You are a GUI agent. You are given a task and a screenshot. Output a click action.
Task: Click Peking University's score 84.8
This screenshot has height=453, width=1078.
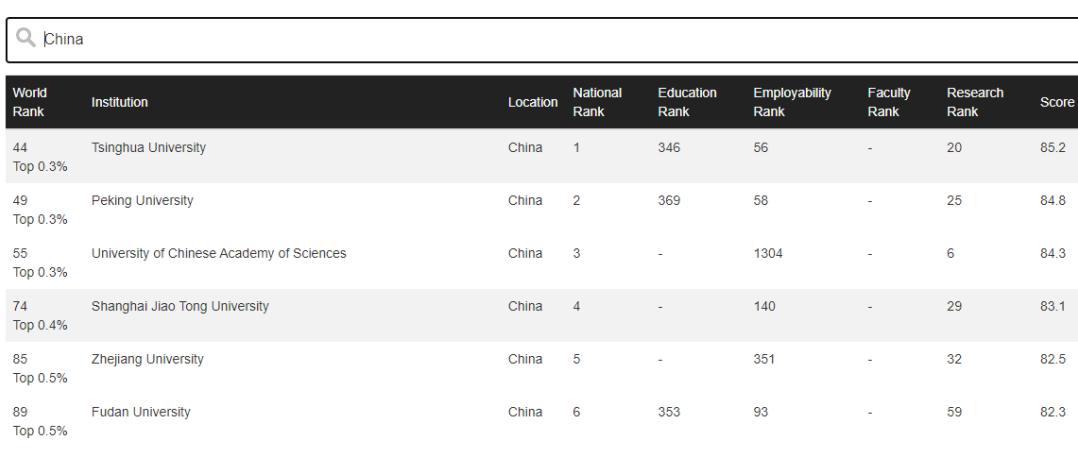[1053, 200]
